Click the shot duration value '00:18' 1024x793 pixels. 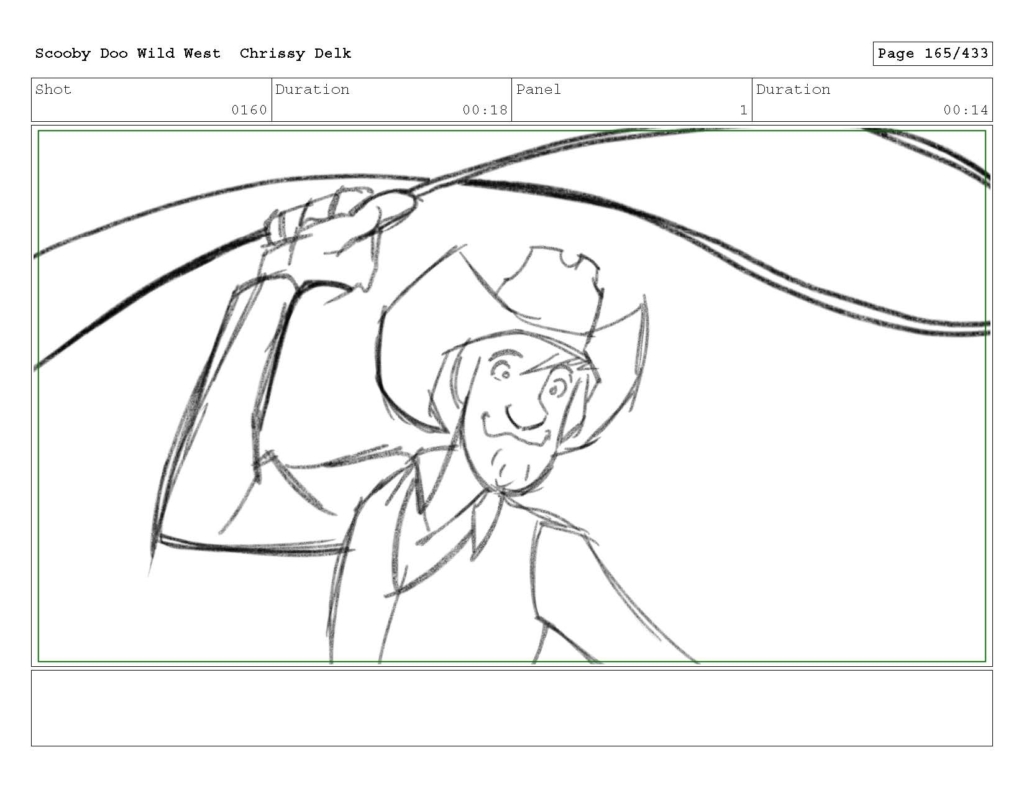(485, 110)
